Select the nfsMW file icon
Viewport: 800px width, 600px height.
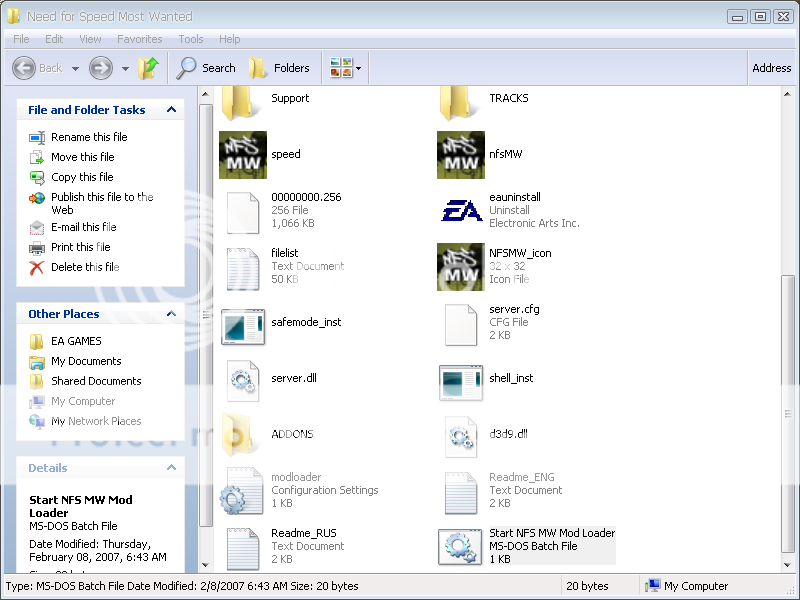461,155
